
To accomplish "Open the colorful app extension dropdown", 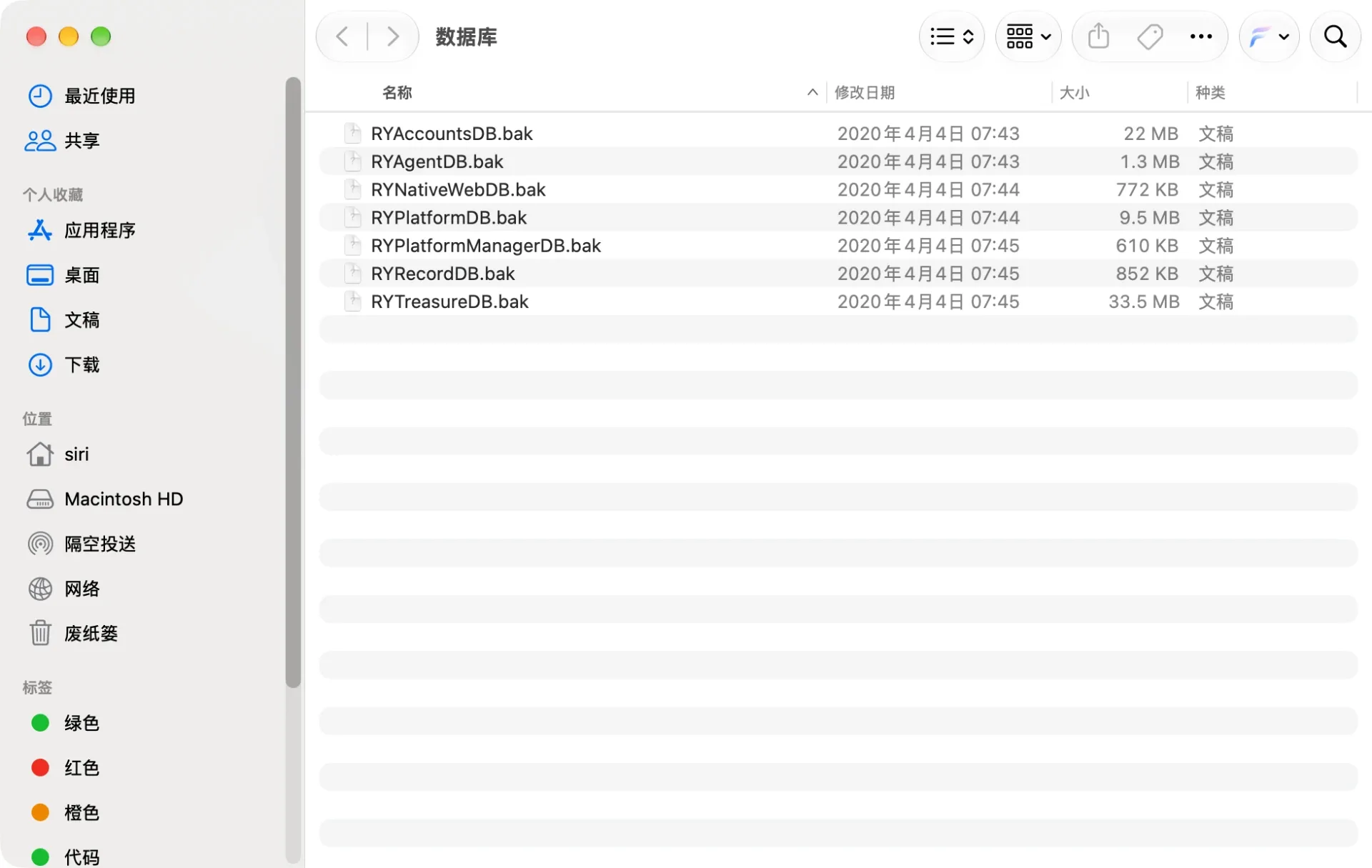I will (1269, 36).
